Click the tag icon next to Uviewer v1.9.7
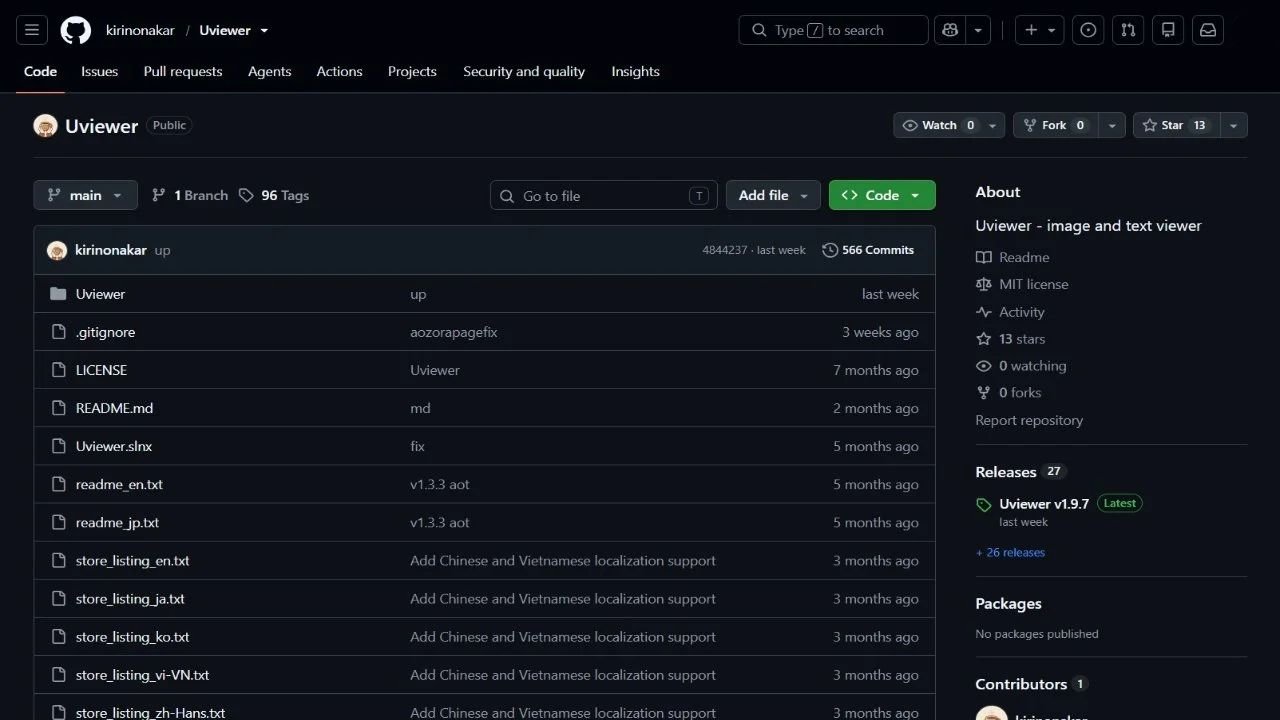 [x=984, y=505]
